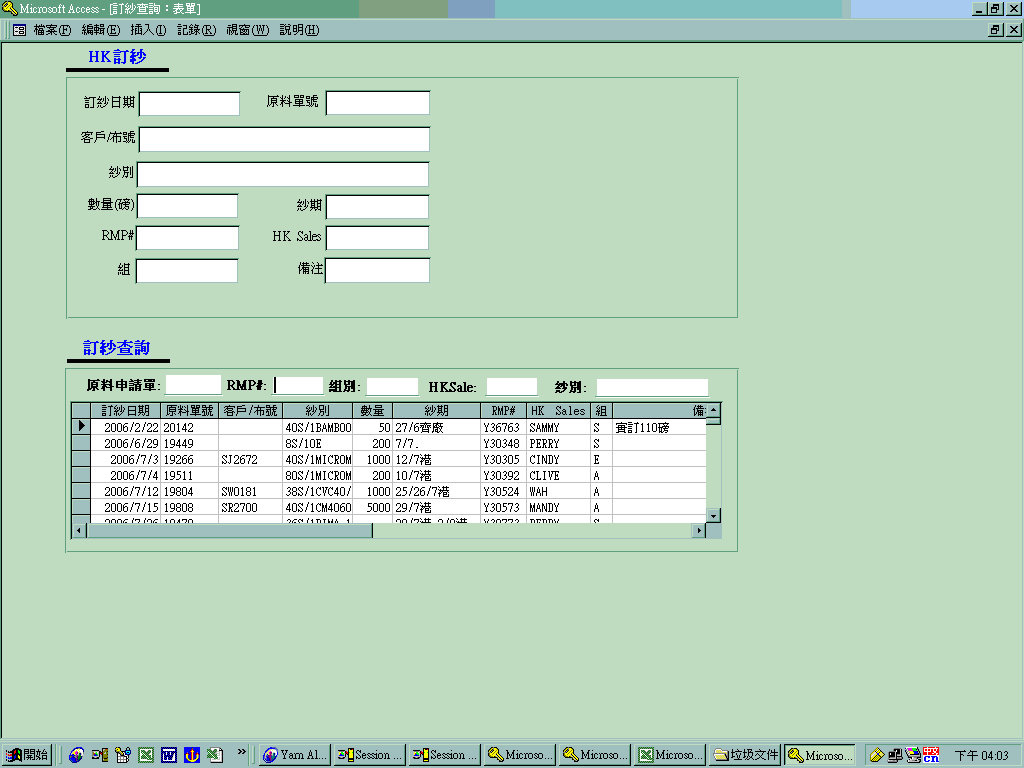1024x768 pixels.
Task: Click the HK Sales input field
Action: click(x=377, y=238)
